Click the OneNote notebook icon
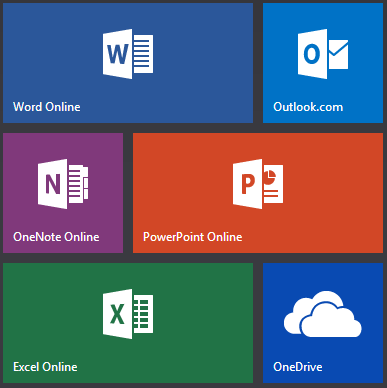The width and height of the screenshot is (387, 388). [x=63, y=184]
